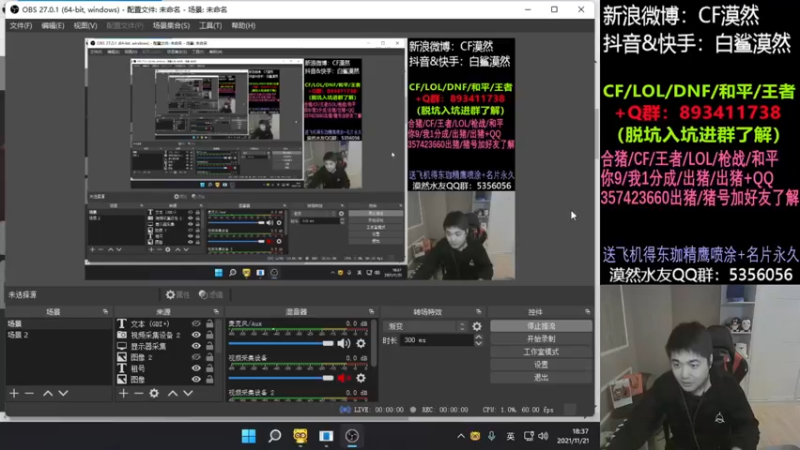The width and height of the screenshot is (800, 450).
Task: Click the 开始录制 button
Action: point(541,339)
